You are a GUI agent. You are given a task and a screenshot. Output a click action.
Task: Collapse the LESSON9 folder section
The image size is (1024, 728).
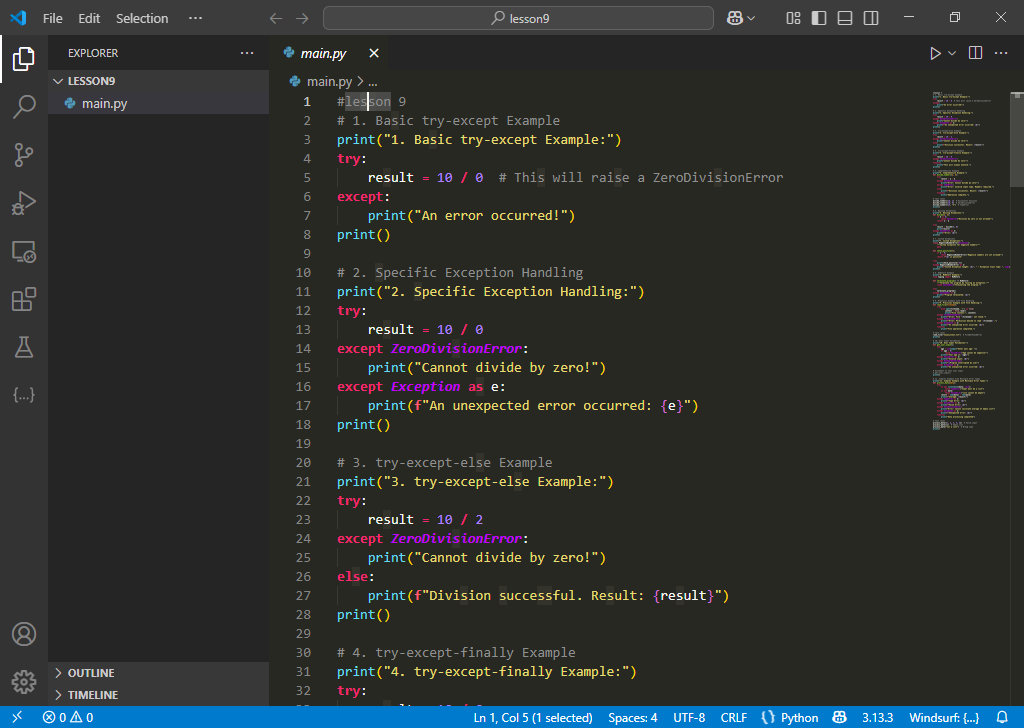[159, 81]
